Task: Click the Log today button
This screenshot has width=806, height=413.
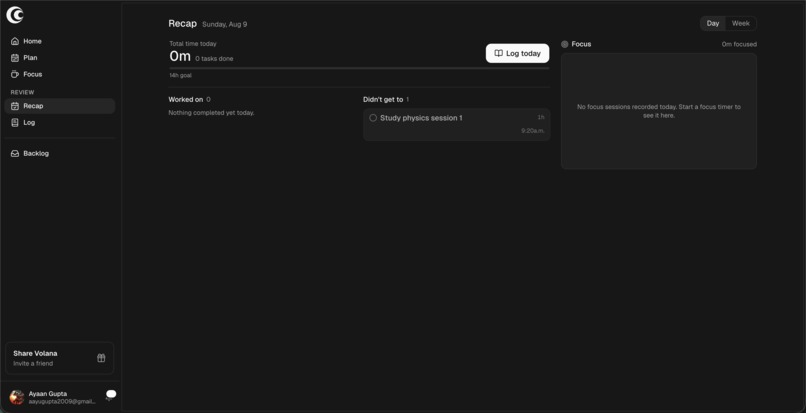Action: [517, 53]
